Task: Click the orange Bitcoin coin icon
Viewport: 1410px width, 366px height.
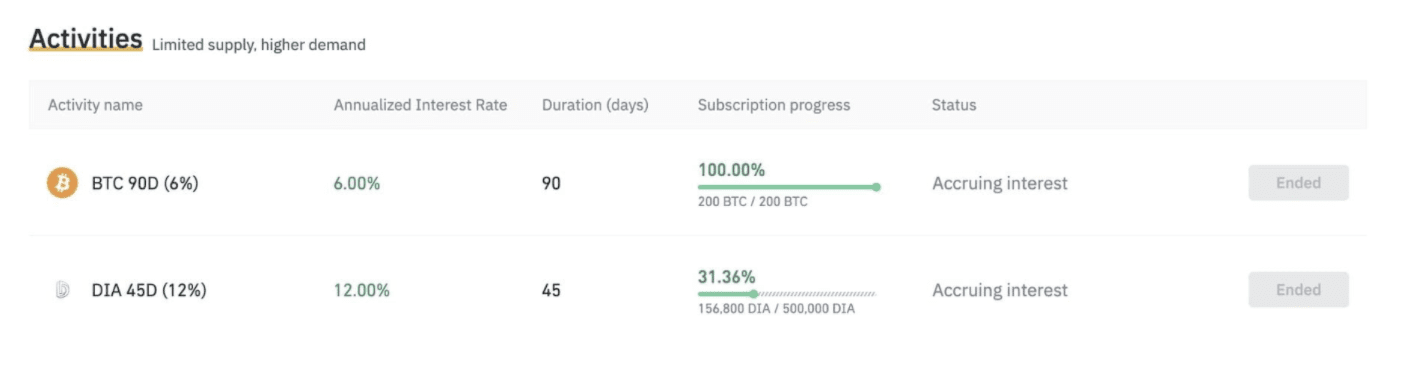Action: (62, 183)
